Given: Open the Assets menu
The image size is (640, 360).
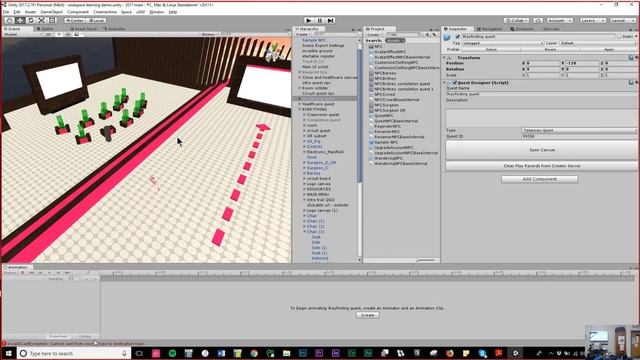Looking at the screenshot, I should pyautogui.click(x=30, y=12).
